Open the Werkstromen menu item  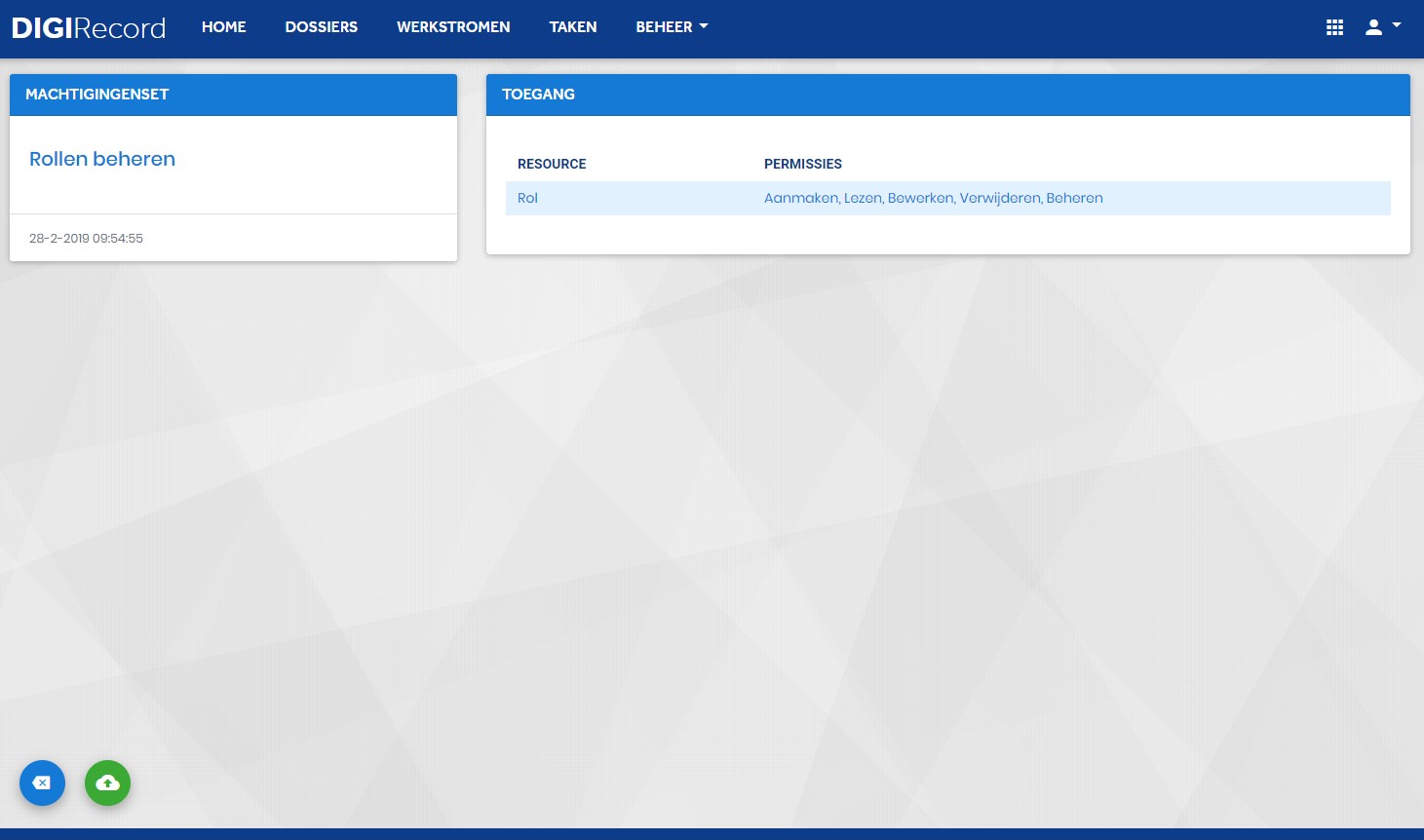(x=453, y=27)
